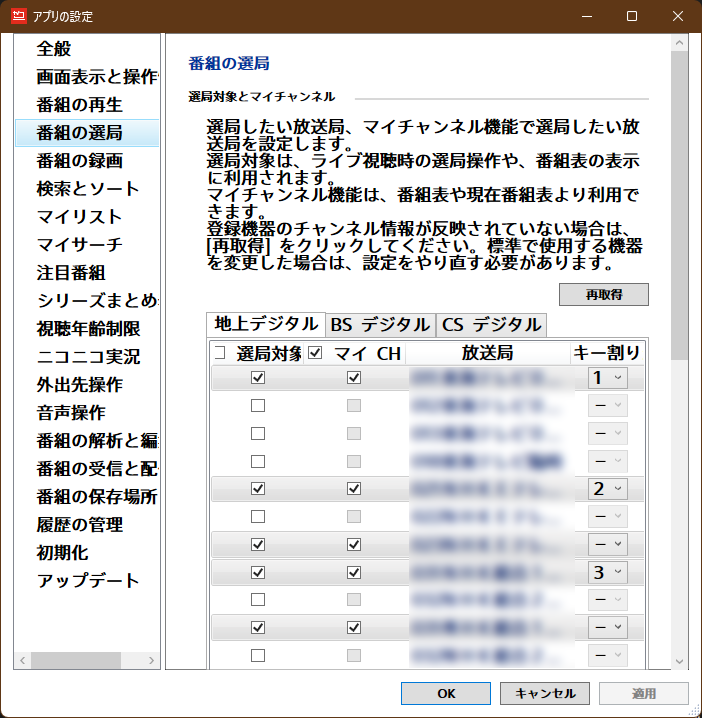Click main panel scroll-up arrow

(679, 44)
